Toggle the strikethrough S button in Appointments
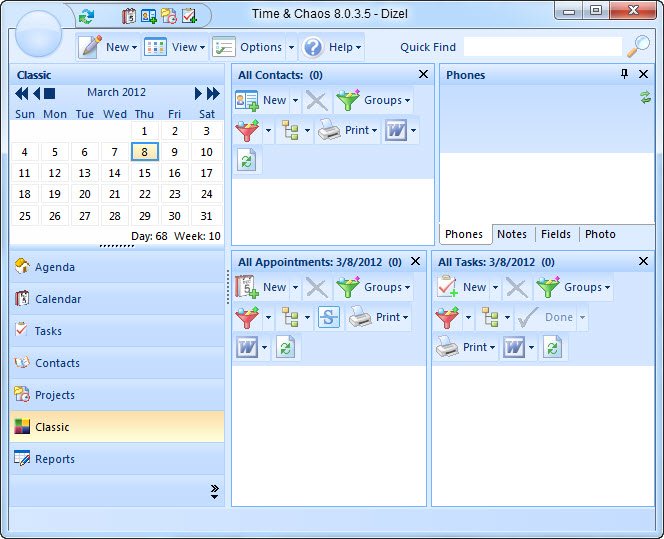 click(x=329, y=317)
